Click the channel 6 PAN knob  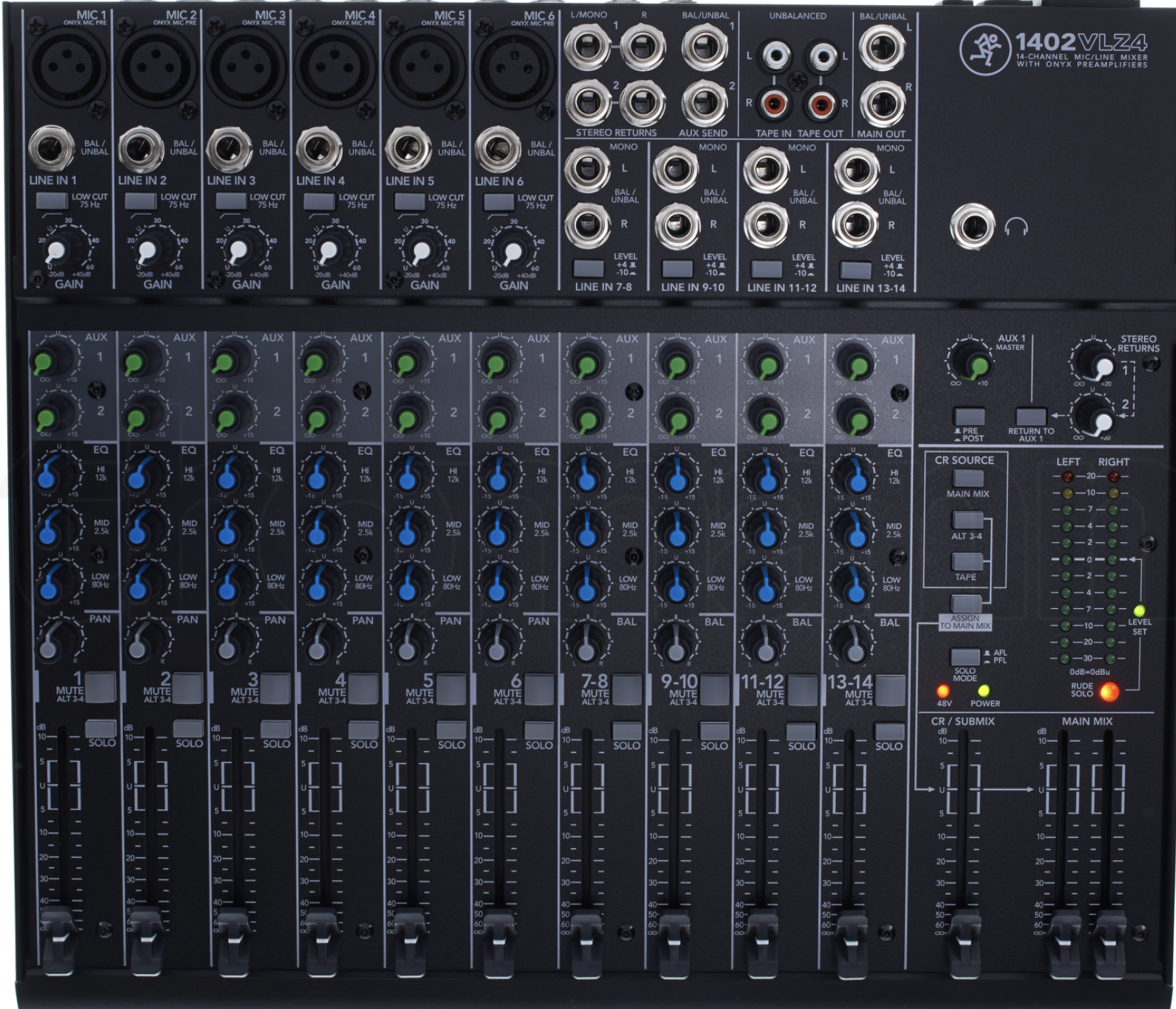497,645
